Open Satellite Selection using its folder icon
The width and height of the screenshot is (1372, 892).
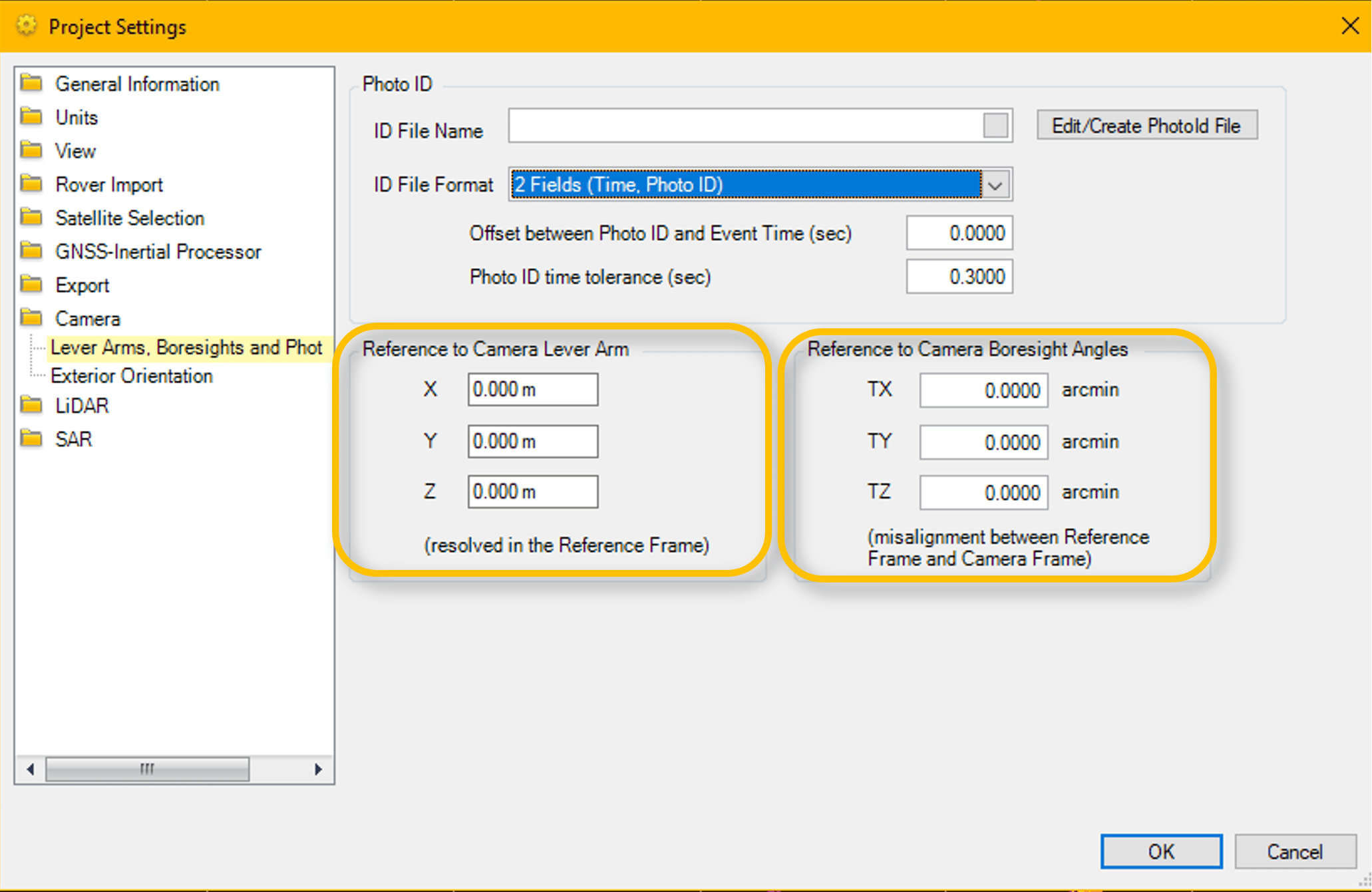[x=31, y=218]
